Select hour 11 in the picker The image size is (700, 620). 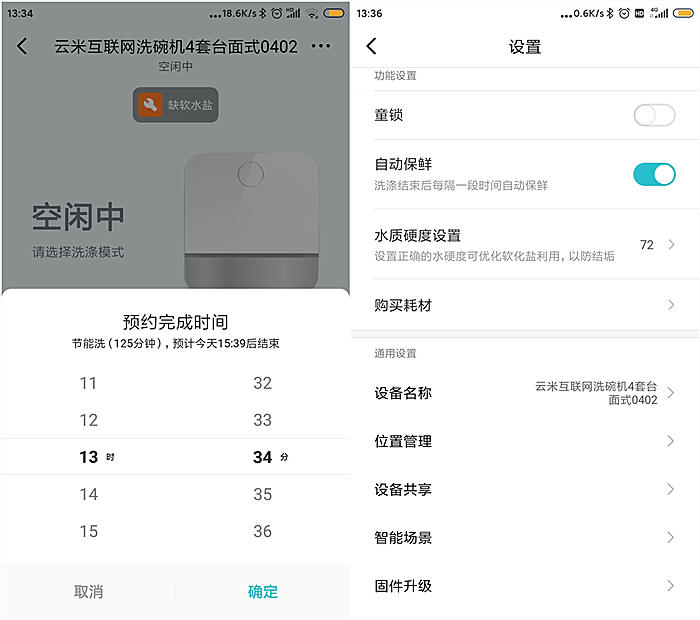pos(88,383)
